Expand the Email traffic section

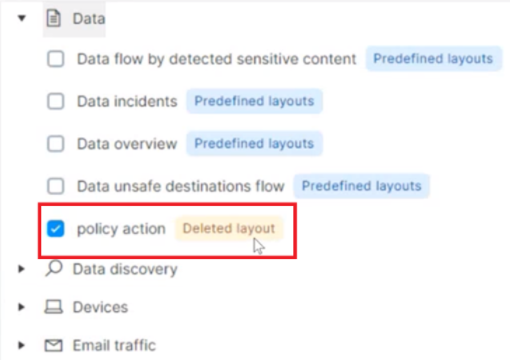pyautogui.click(x=21, y=345)
